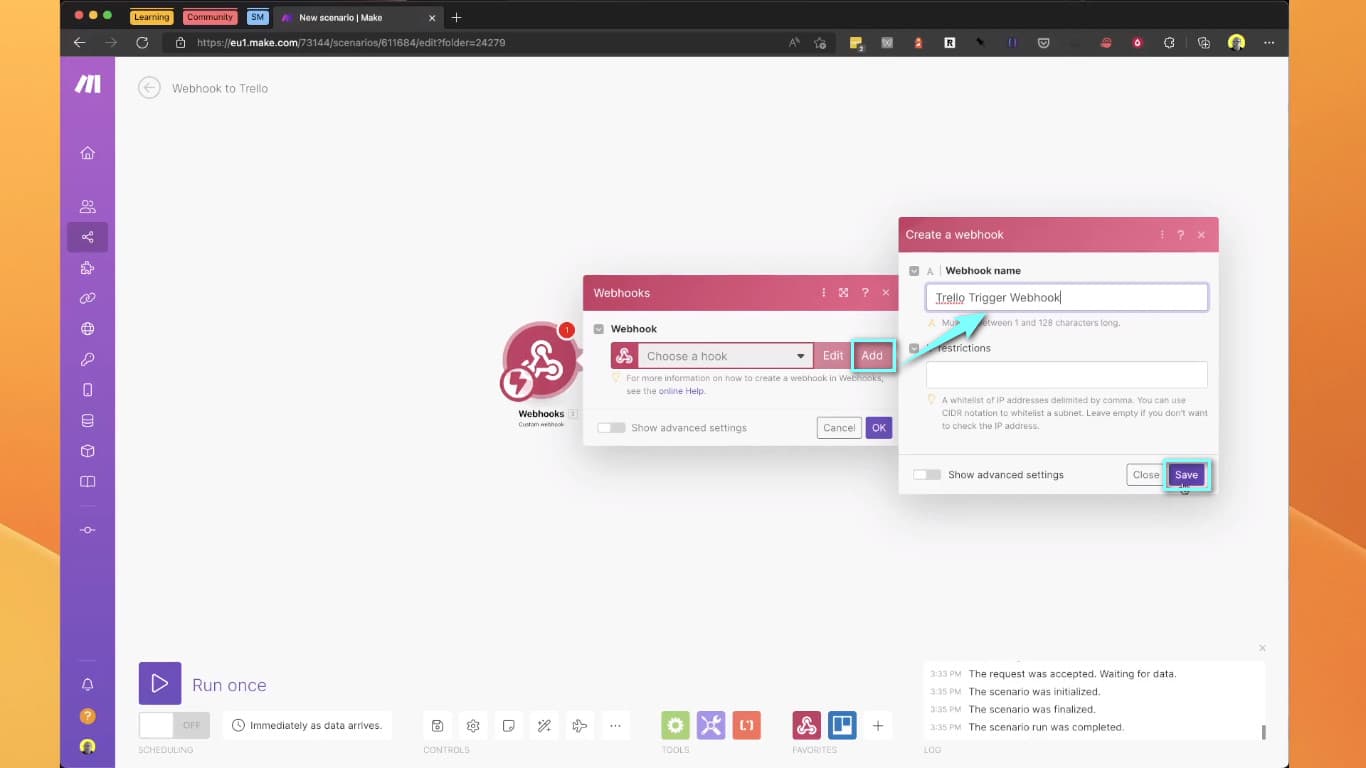Select Webhooks icon in Favorites
This screenshot has width=1366, height=768.
807,725
